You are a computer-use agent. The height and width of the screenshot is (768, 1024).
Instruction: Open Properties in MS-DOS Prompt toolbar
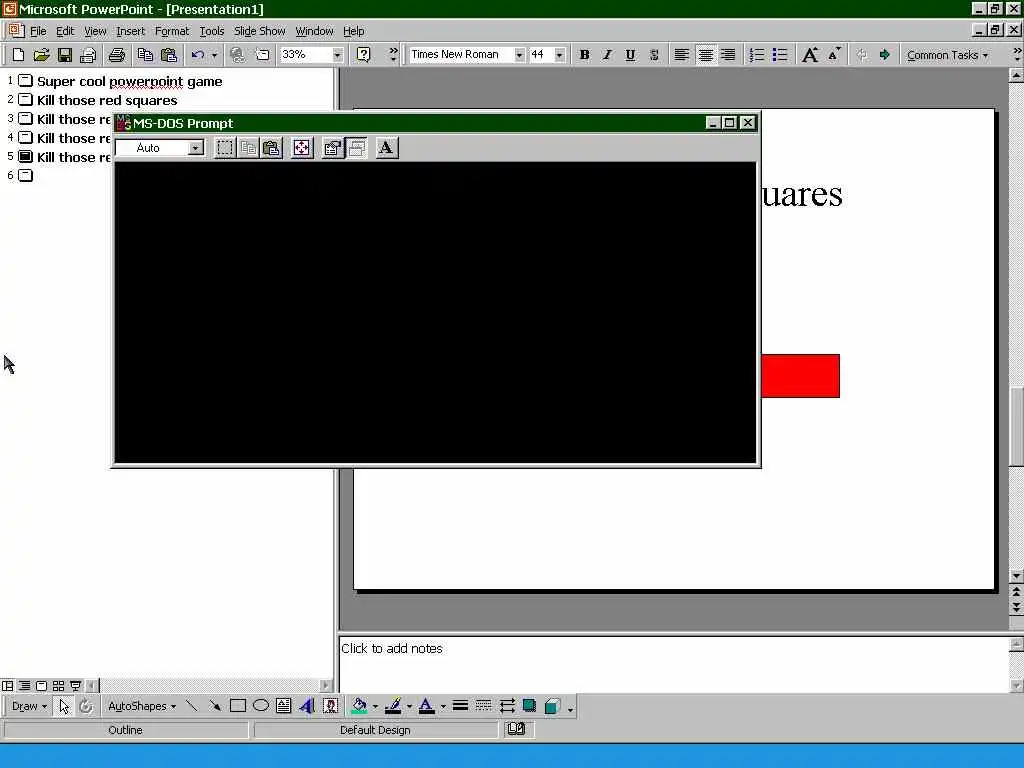pos(333,148)
